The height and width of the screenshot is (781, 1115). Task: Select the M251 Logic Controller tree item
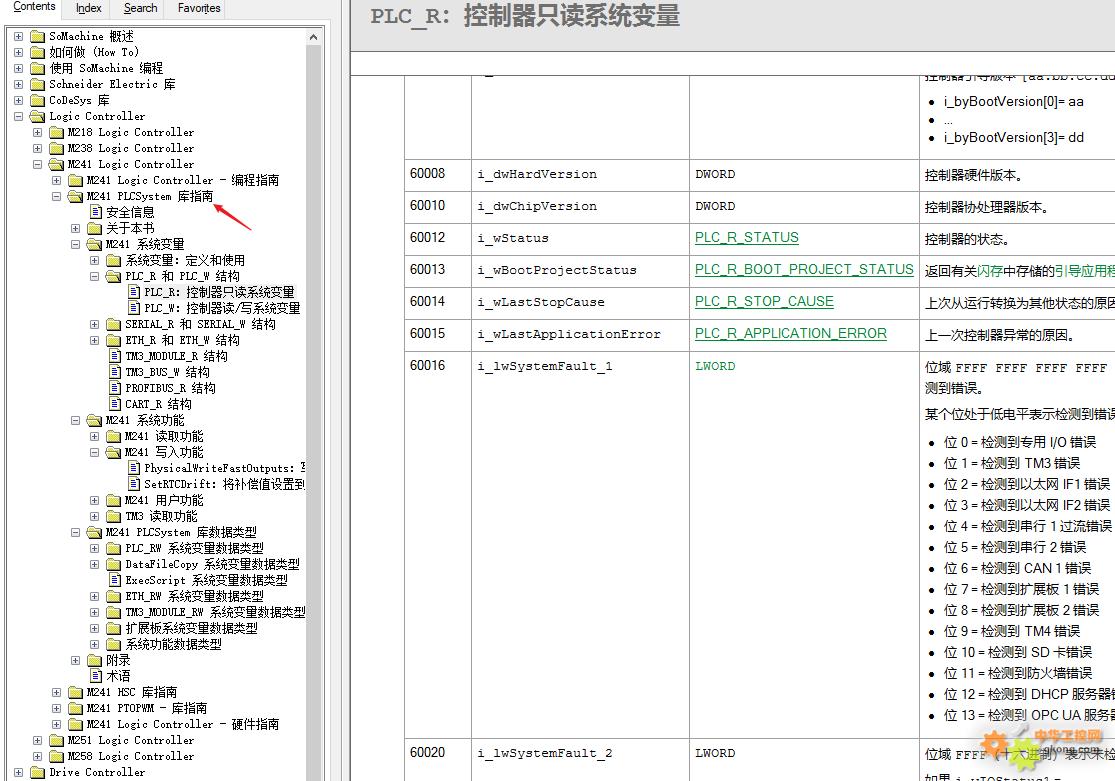point(130,740)
